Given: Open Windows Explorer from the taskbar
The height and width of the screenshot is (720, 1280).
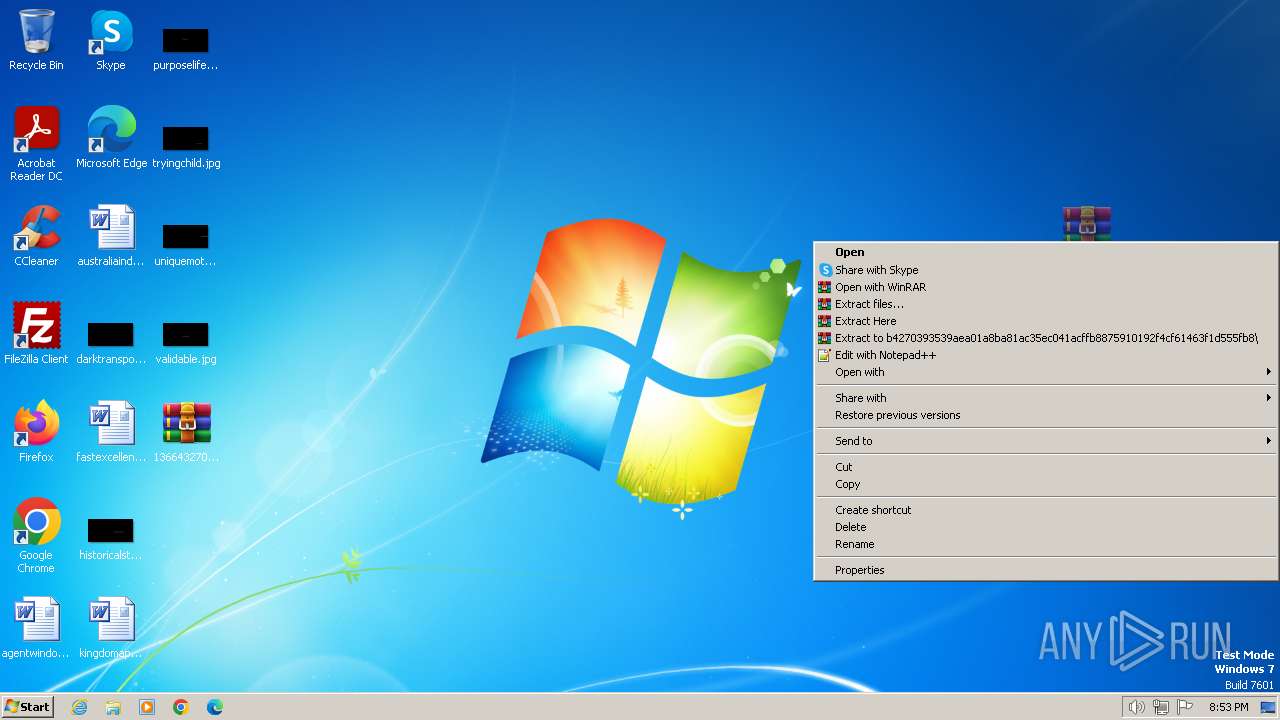Looking at the screenshot, I should [x=113, y=707].
